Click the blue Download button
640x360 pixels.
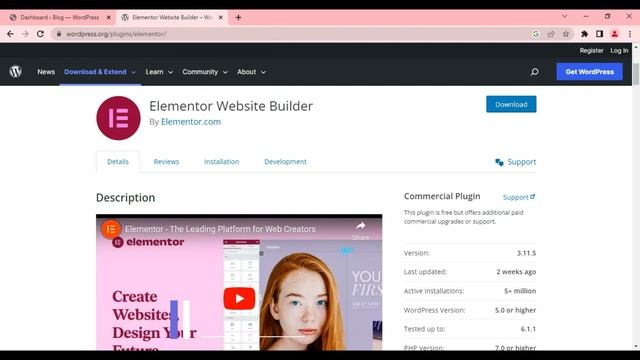pyautogui.click(x=511, y=104)
